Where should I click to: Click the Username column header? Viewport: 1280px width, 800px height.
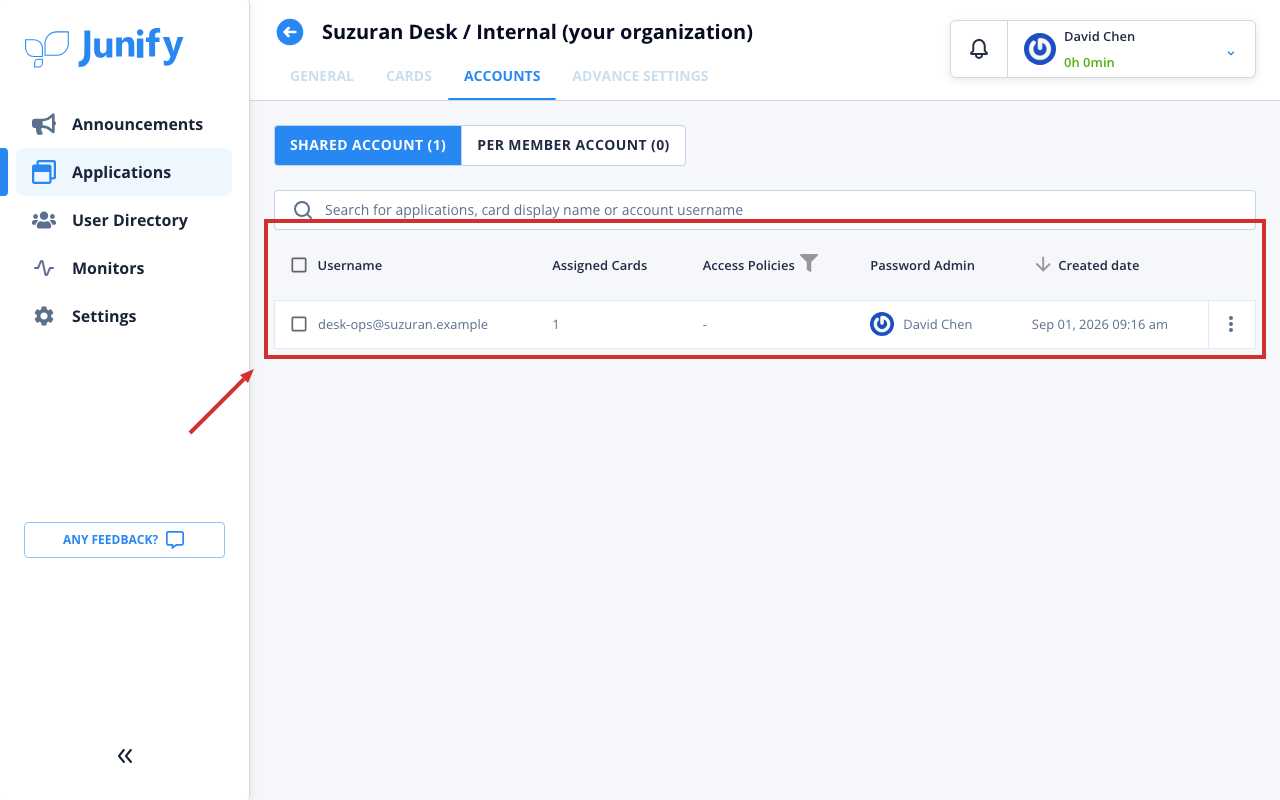coord(350,265)
